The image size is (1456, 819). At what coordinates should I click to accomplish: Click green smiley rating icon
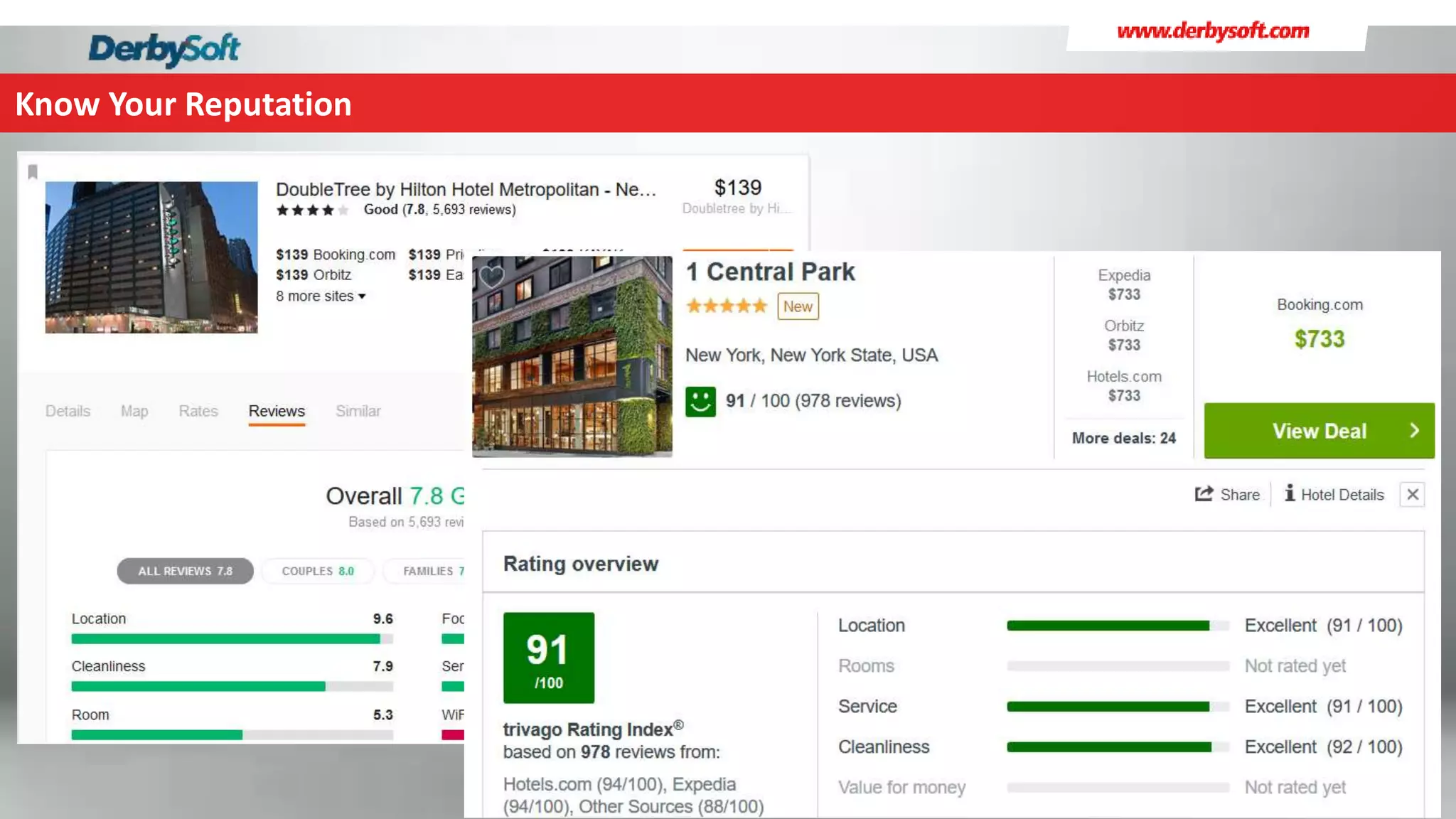[700, 402]
